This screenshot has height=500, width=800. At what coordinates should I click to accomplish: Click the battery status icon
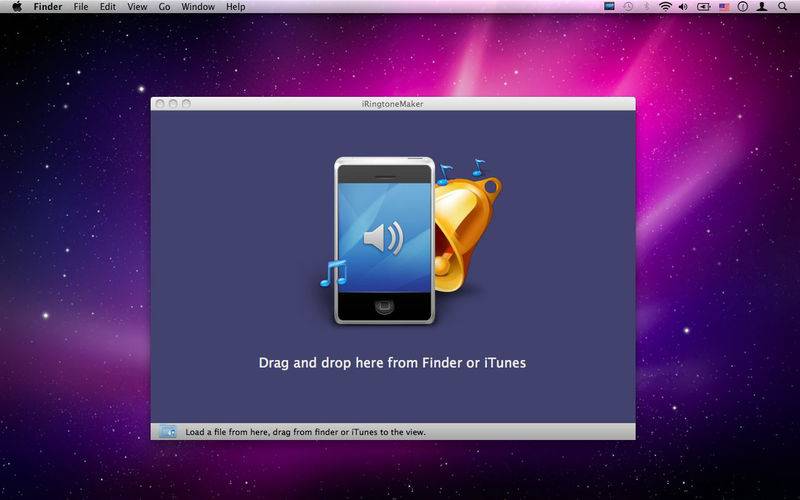(x=704, y=7)
